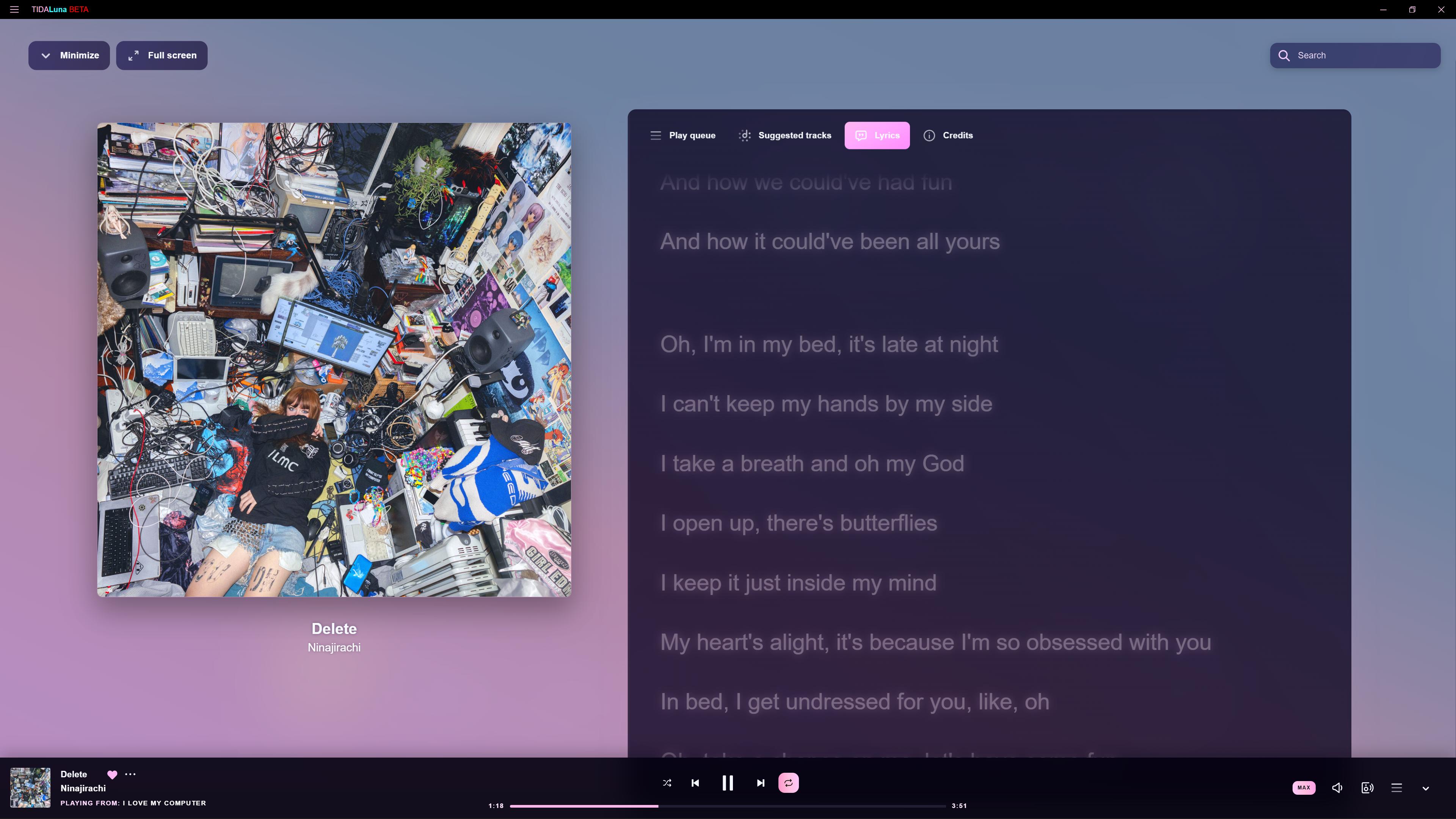
Task: Collapse now playing view with bottom chevron
Action: click(x=1426, y=789)
